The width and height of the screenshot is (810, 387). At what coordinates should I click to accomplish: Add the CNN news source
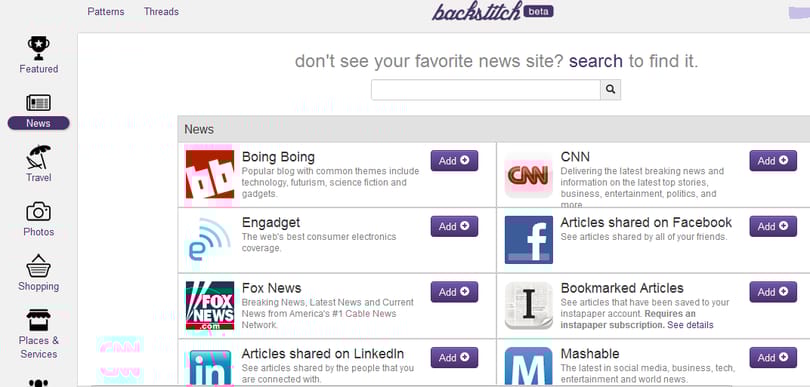pos(773,161)
